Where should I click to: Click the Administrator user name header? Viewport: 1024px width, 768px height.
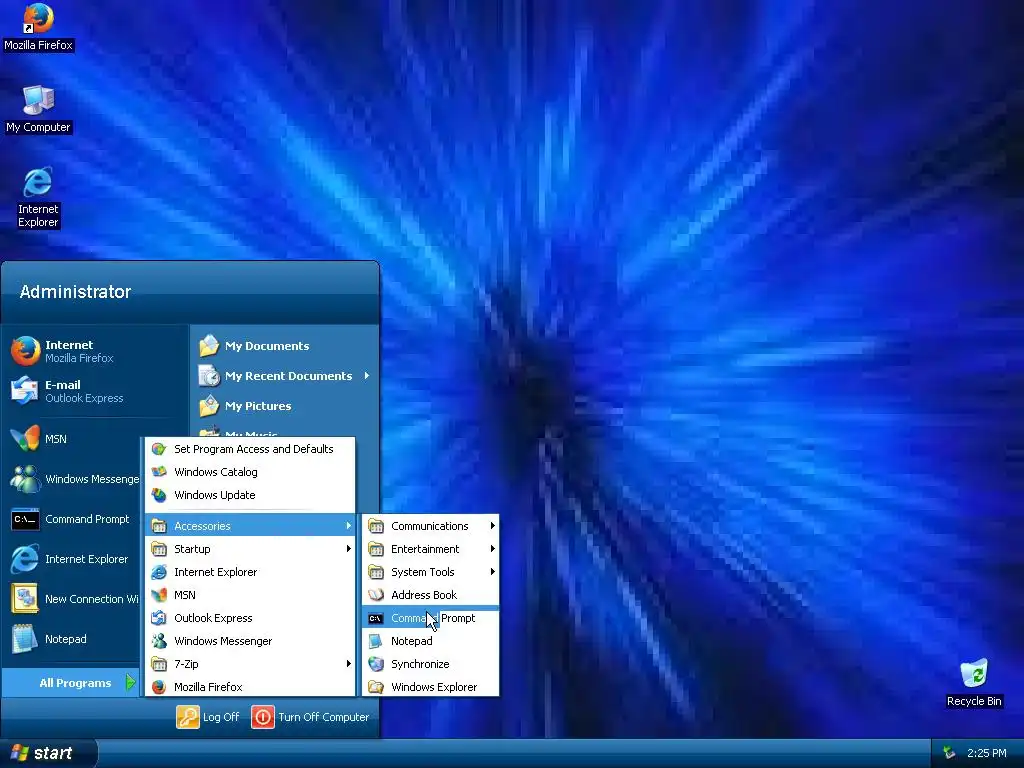(x=75, y=292)
